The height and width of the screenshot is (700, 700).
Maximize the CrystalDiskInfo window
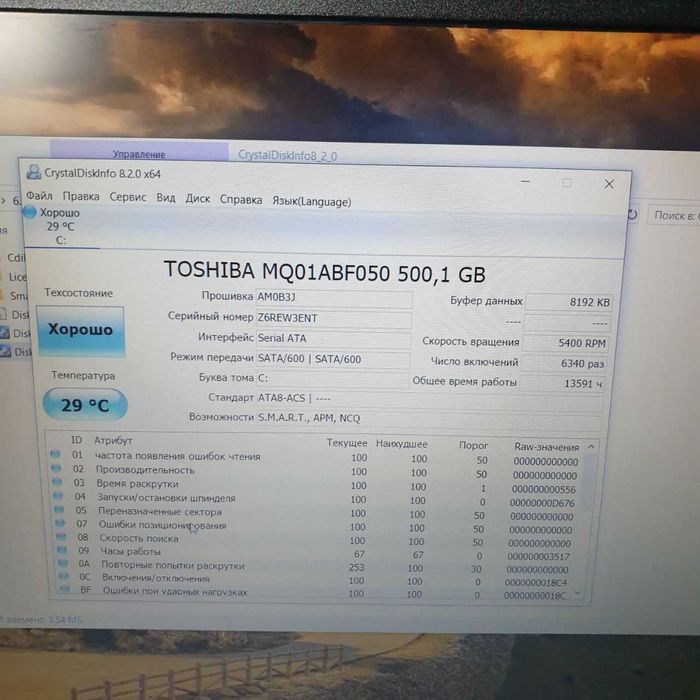[x=567, y=183]
